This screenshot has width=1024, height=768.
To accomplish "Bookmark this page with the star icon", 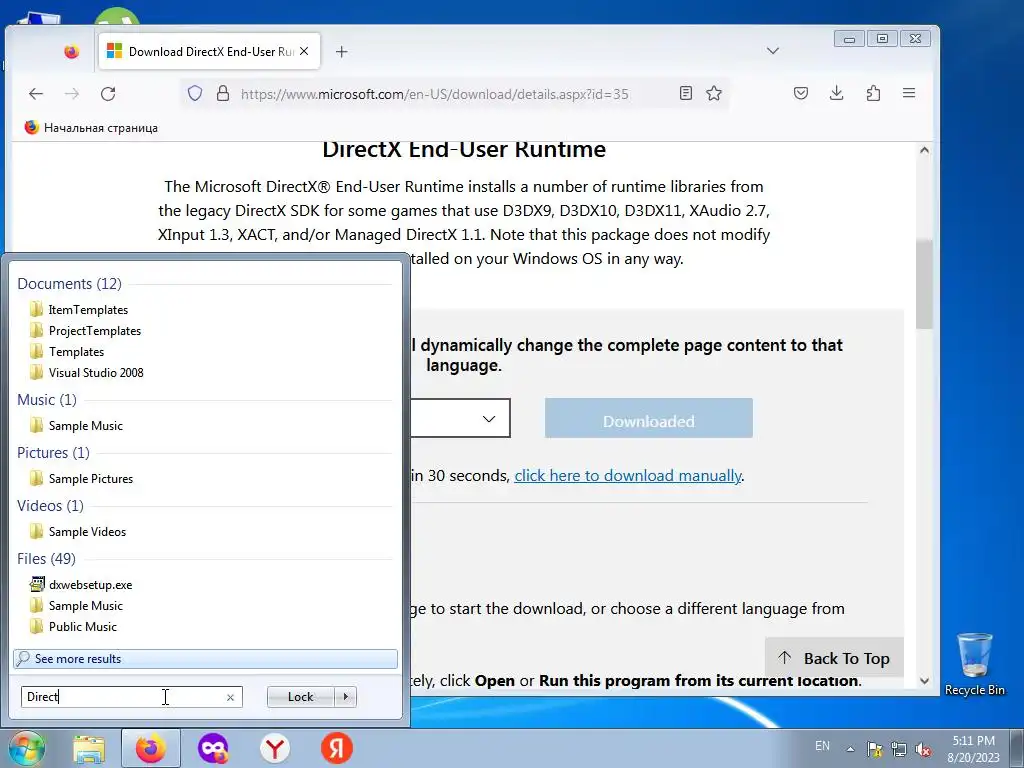I will pos(714,93).
